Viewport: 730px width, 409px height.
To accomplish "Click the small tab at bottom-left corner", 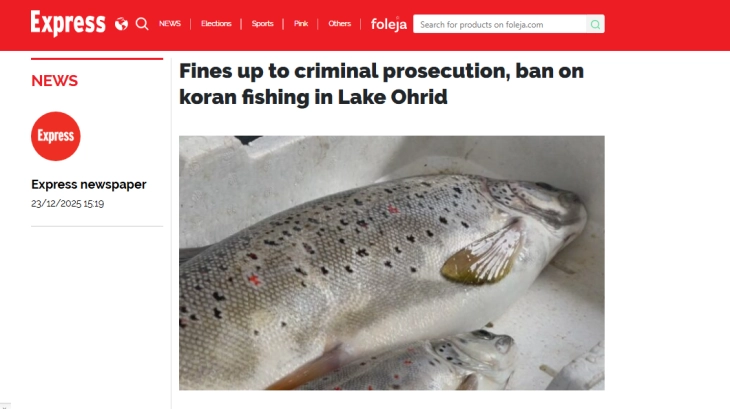I will 5,406.
